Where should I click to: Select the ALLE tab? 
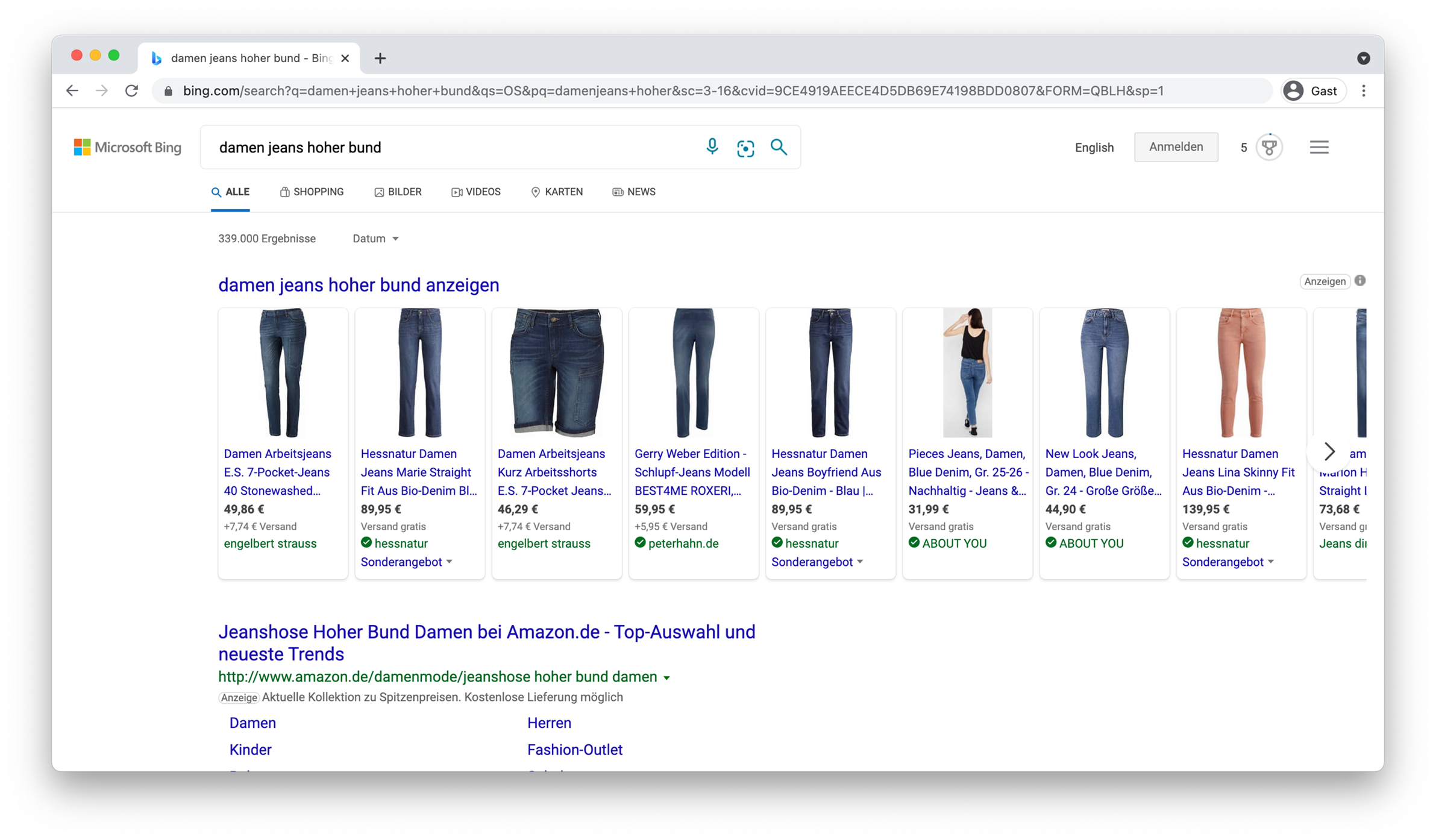pos(230,192)
